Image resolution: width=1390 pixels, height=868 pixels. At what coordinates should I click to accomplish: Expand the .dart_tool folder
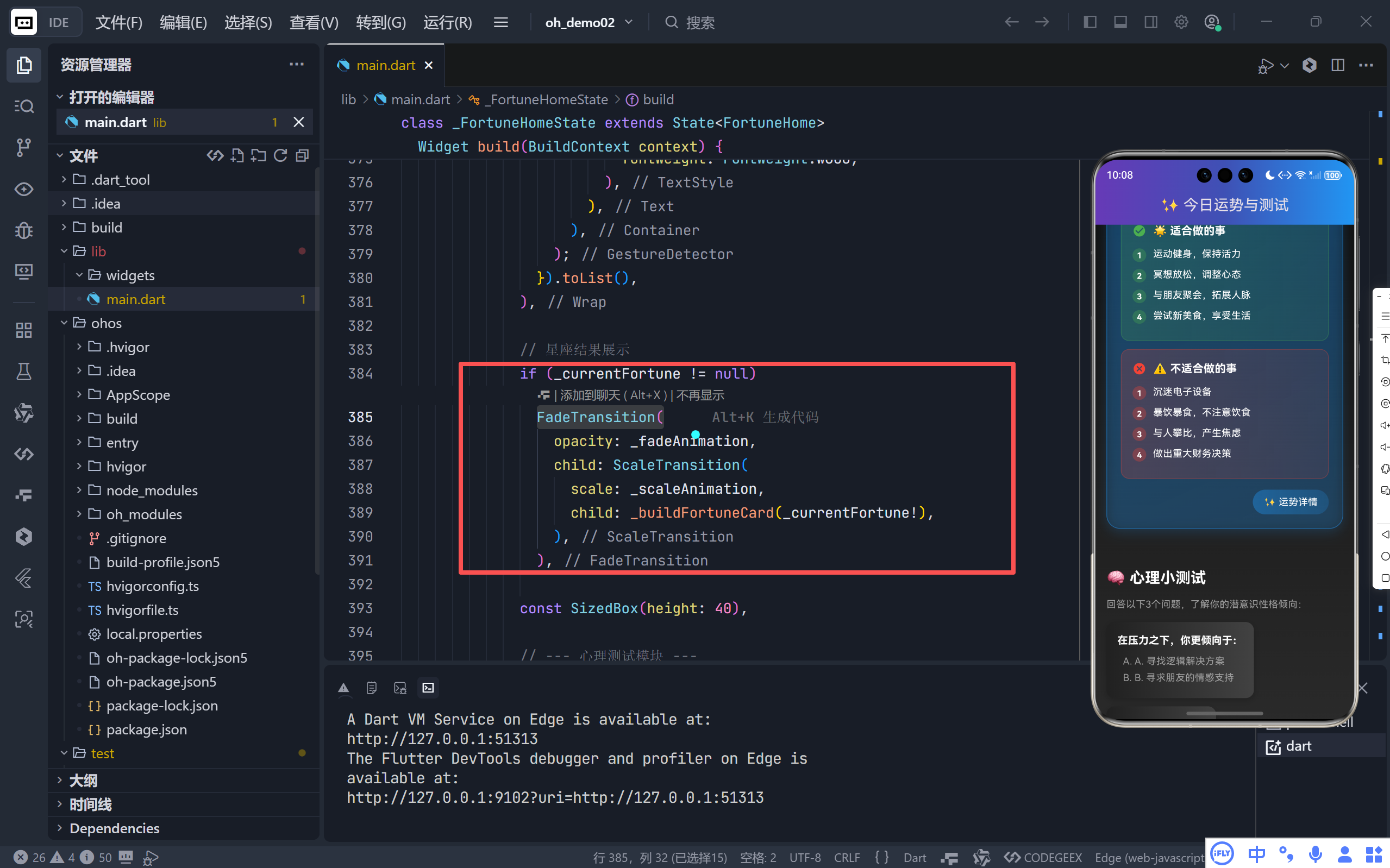pos(120,180)
